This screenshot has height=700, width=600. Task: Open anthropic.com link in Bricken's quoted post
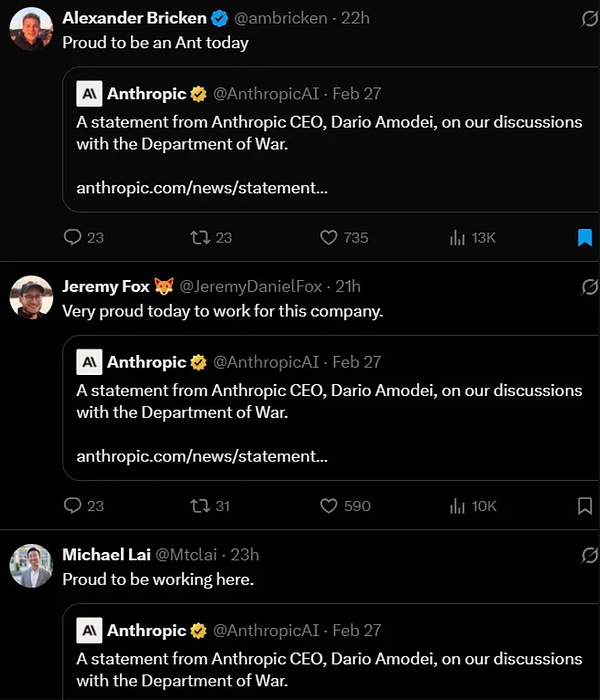pyautogui.click(x=201, y=187)
